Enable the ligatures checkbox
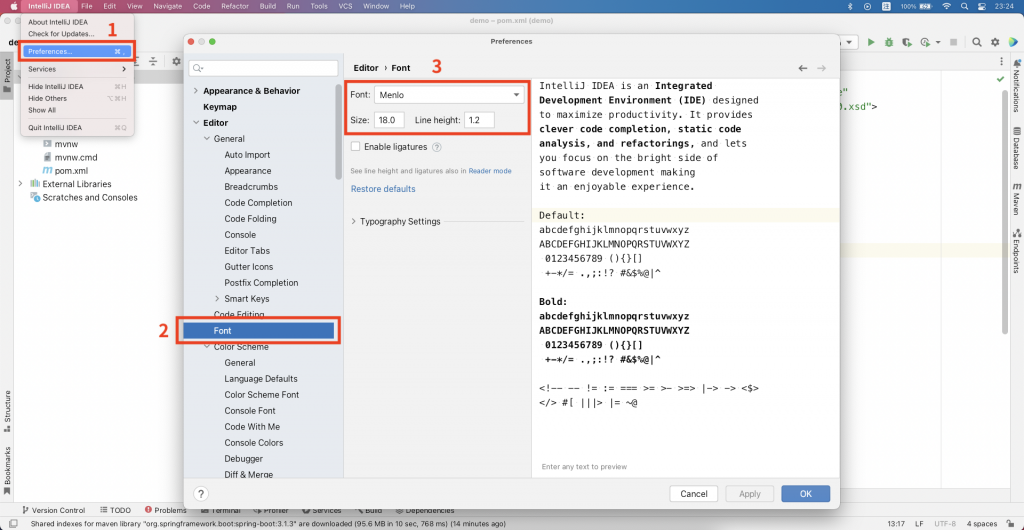Image resolution: width=1024 pixels, height=530 pixels. click(356, 147)
